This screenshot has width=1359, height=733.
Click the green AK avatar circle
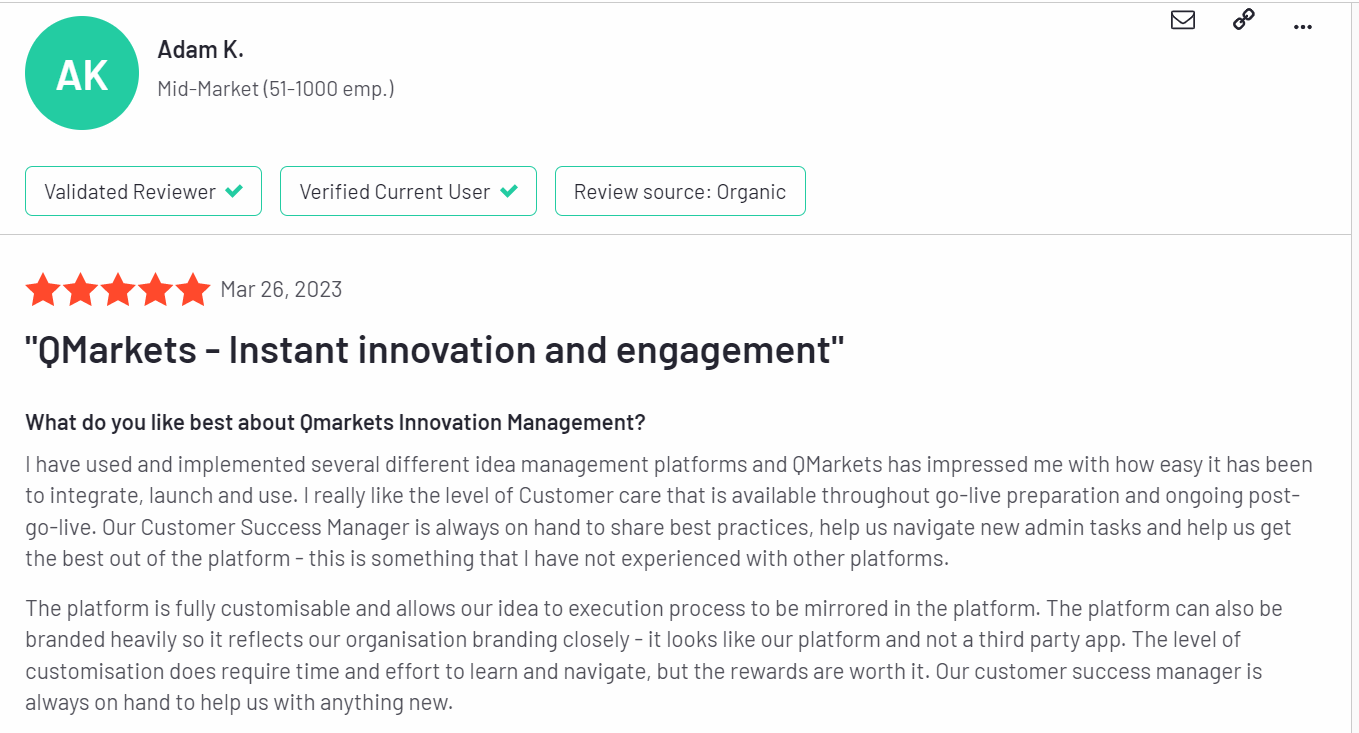pos(82,73)
